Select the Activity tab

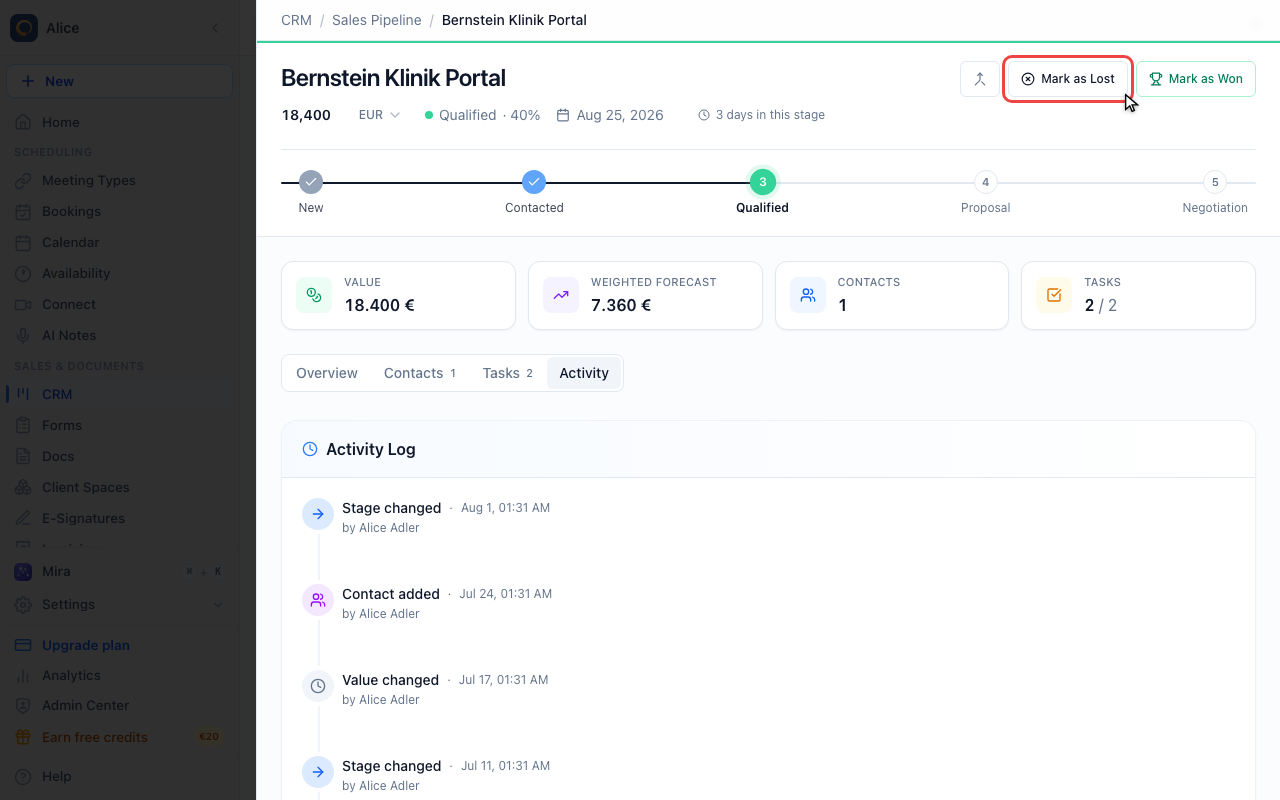pyautogui.click(x=584, y=373)
